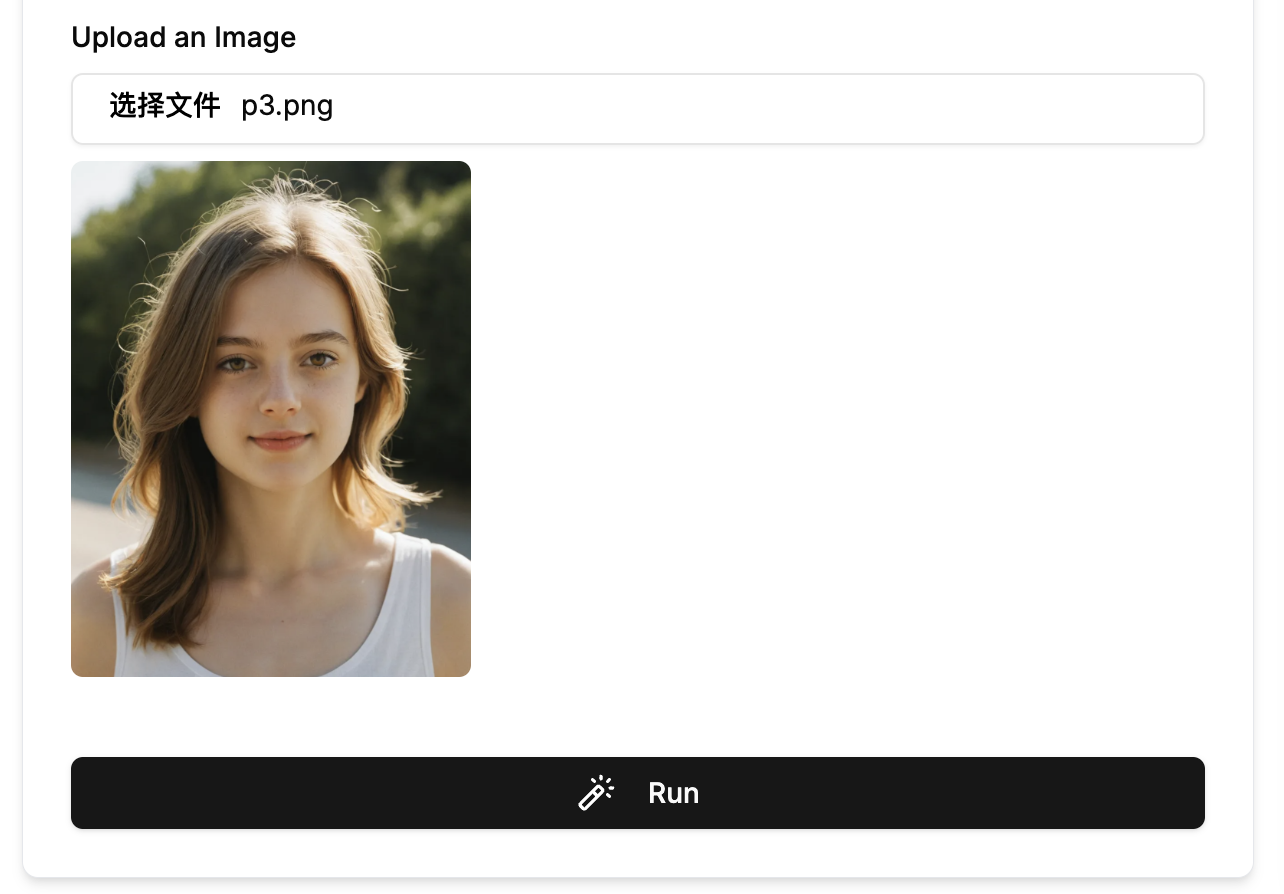Screen dimensions: 1284x894
Task: Click the Run label text
Action: coord(673,792)
